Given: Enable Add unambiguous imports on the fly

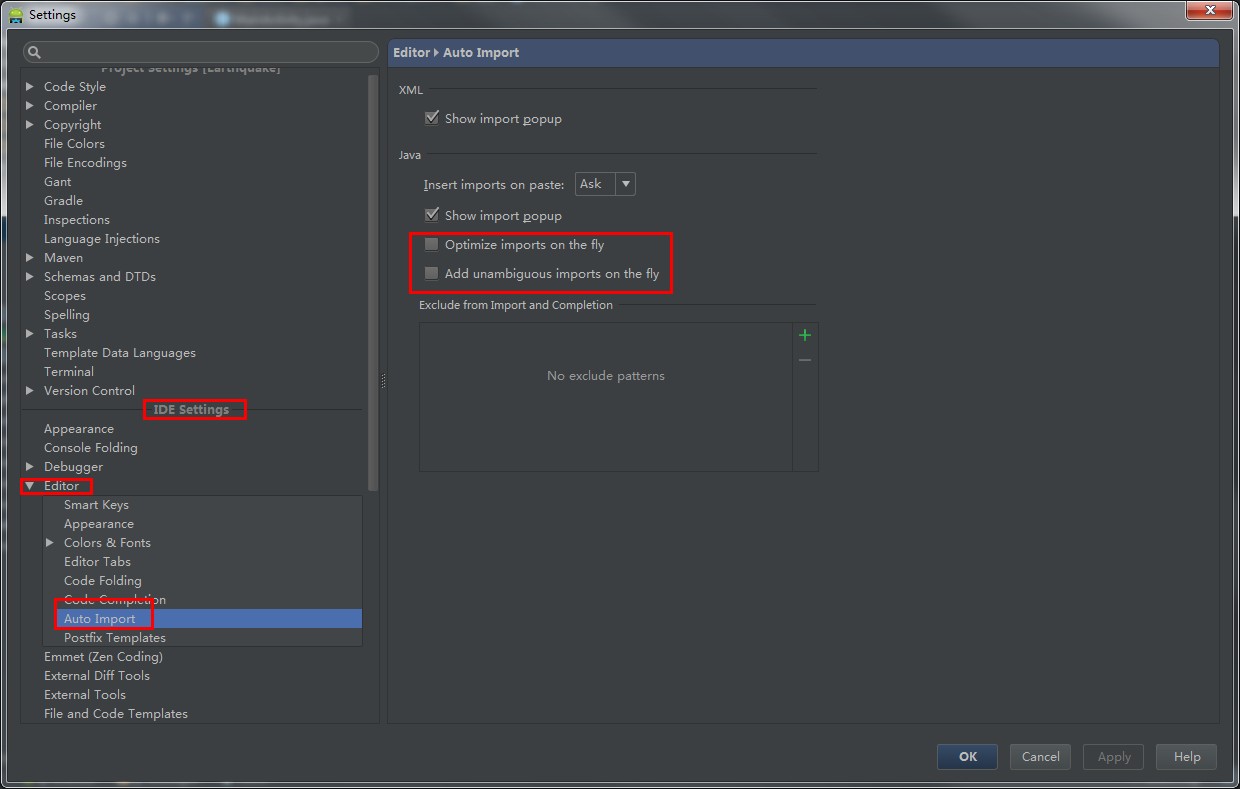Looking at the screenshot, I should [432, 273].
